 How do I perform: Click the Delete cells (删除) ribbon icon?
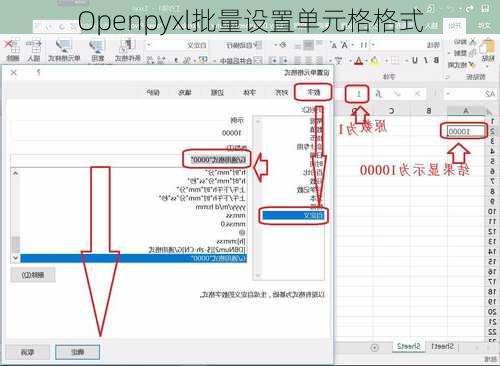[x=13, y=46]
